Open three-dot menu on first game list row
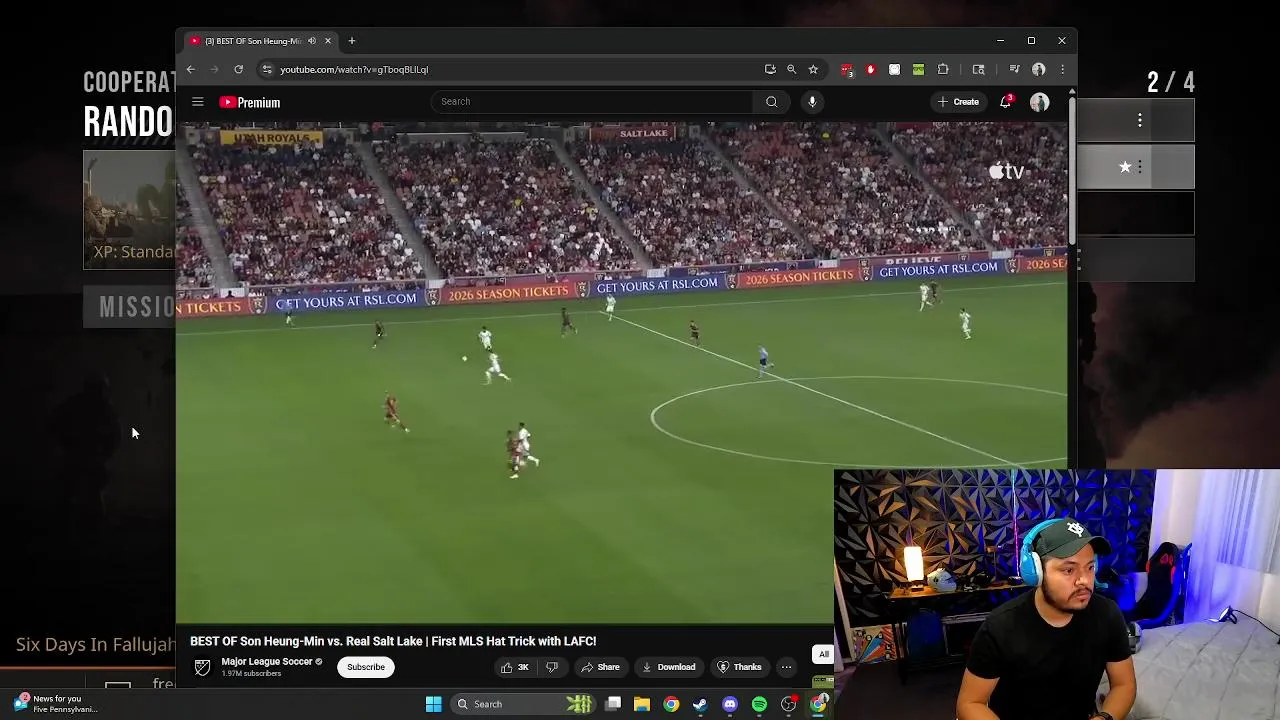Screen dimensions: 1280x720 (1140, 121)
